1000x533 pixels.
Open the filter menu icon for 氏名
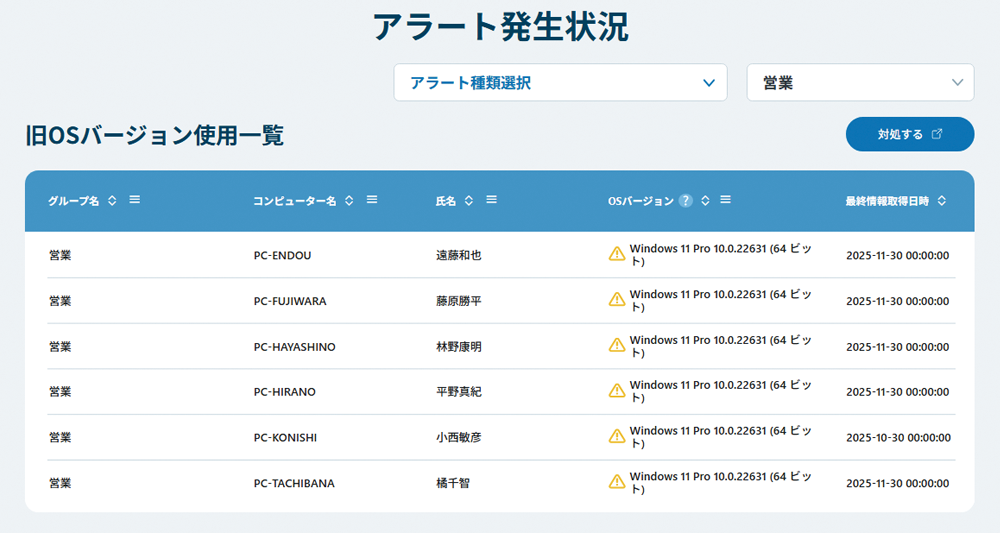[x=491, y=200]
